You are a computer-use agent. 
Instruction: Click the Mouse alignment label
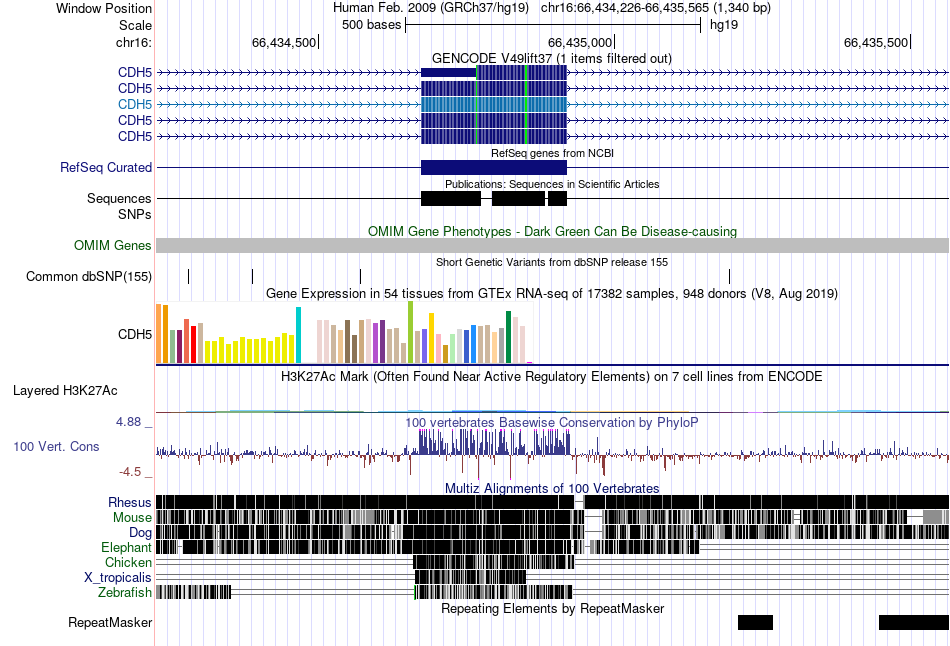[132, 518]
